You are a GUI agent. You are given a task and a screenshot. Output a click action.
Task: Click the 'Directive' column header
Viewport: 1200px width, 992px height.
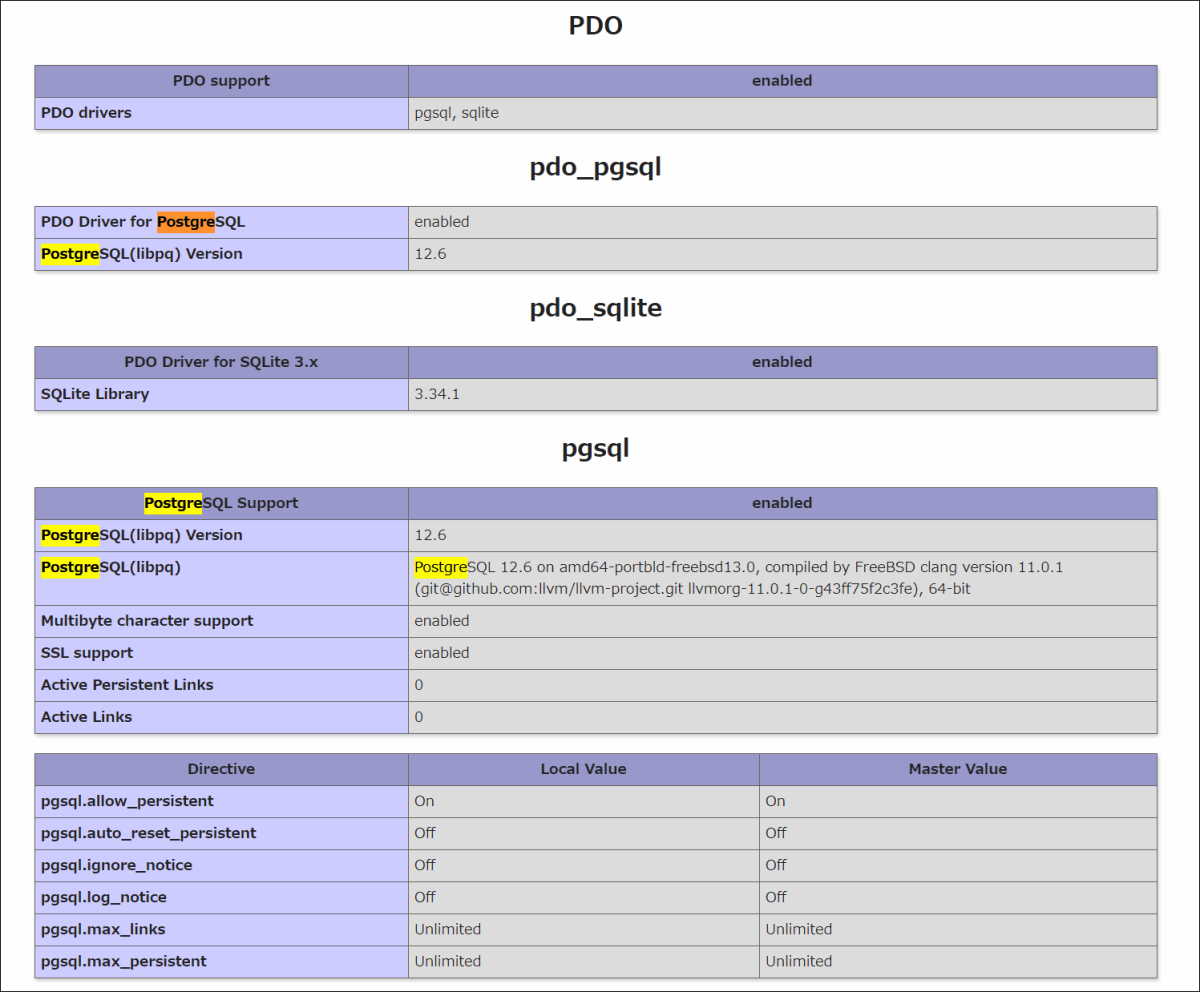[221, 769]
